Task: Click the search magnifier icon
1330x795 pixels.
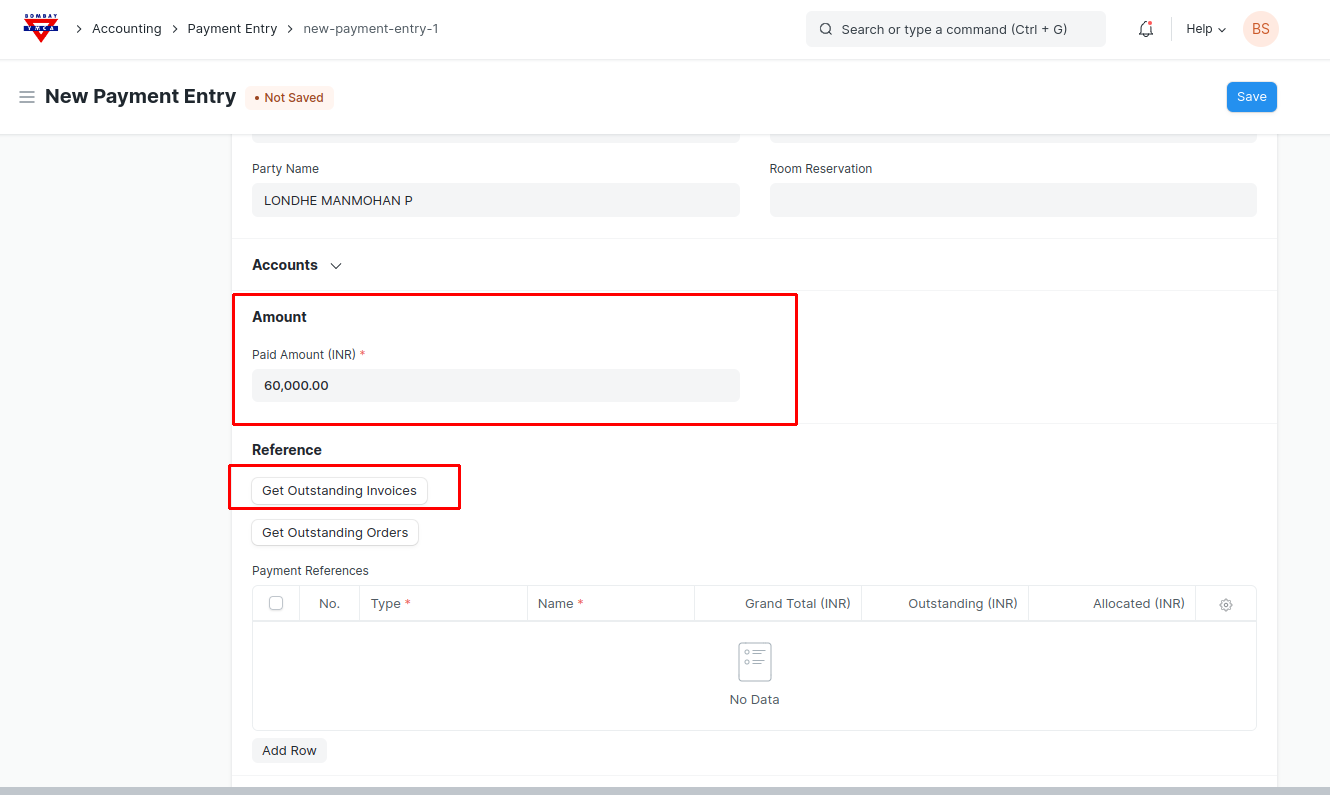Action: 826,29
